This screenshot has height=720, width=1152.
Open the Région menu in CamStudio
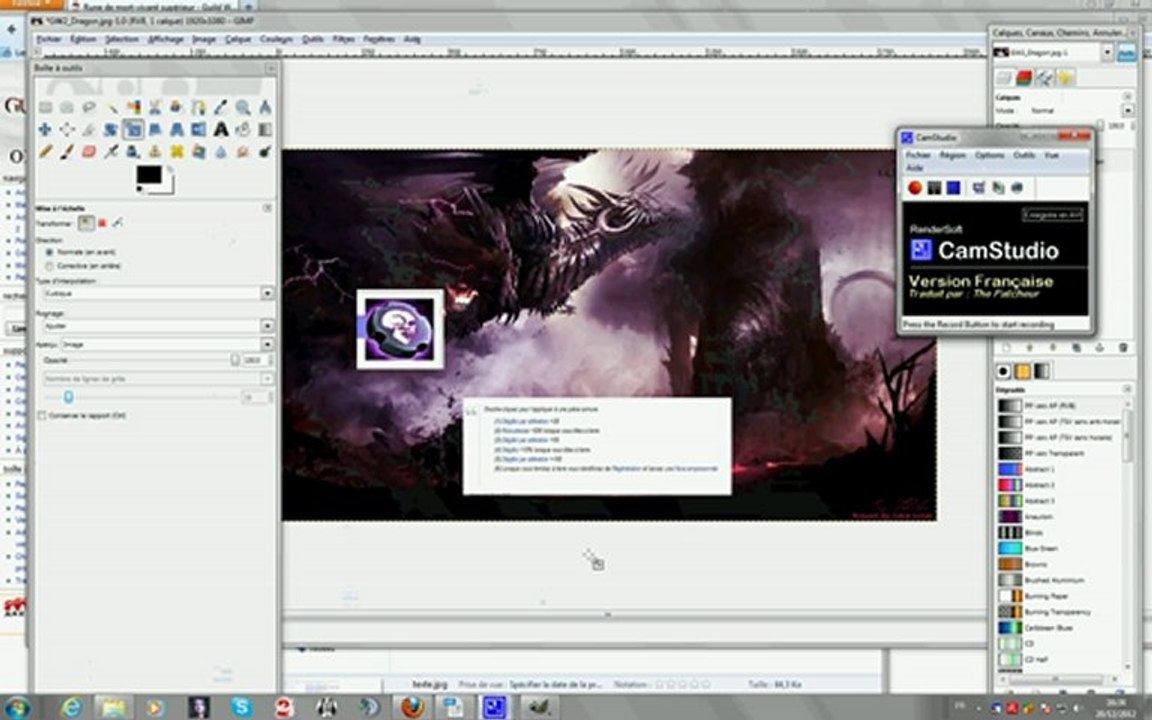[x=952, y=155]
